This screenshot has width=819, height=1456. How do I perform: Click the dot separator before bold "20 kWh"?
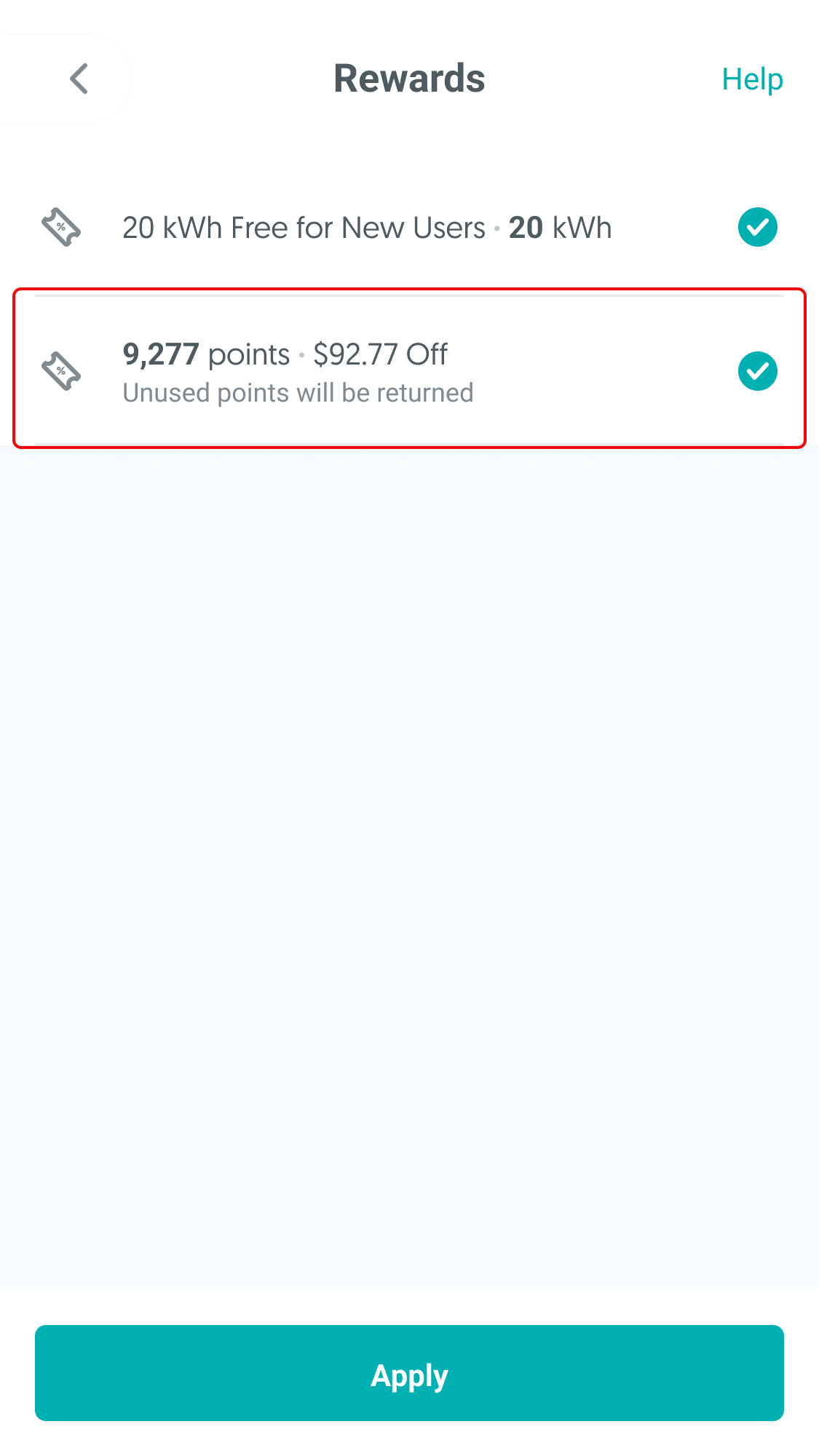click(x=496, y=228)
